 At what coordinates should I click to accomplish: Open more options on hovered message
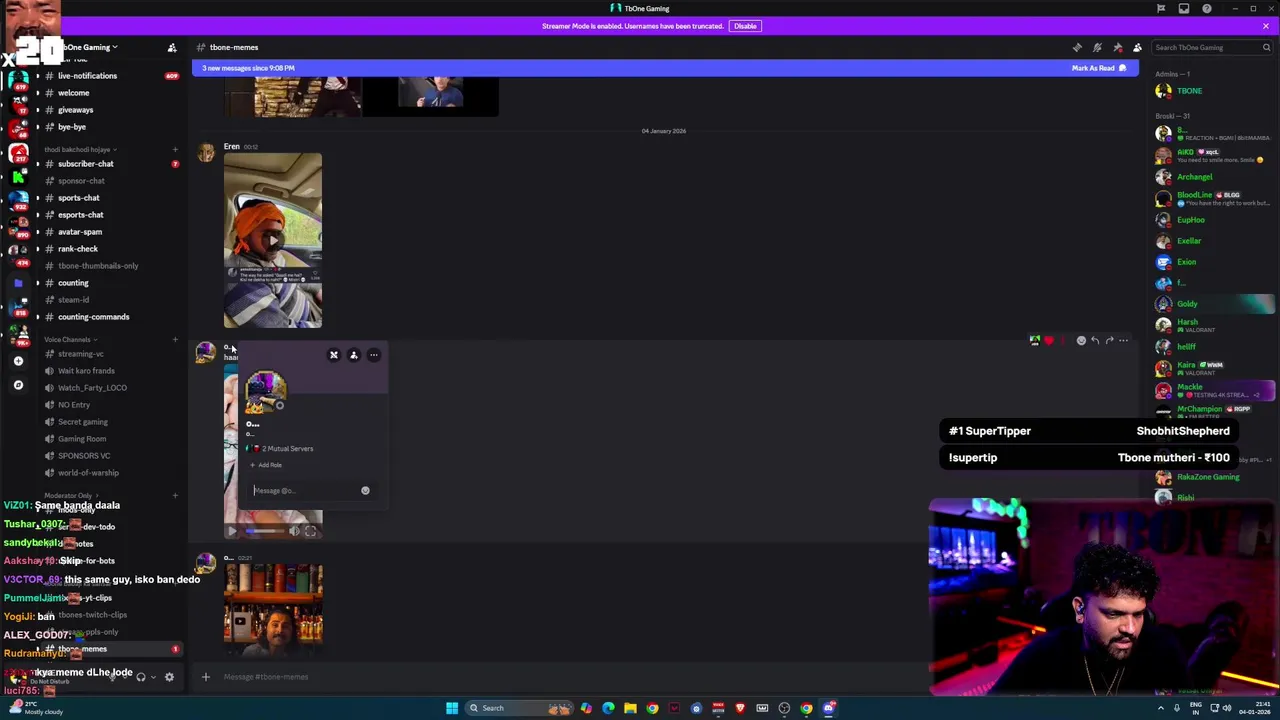point(1123,341)
